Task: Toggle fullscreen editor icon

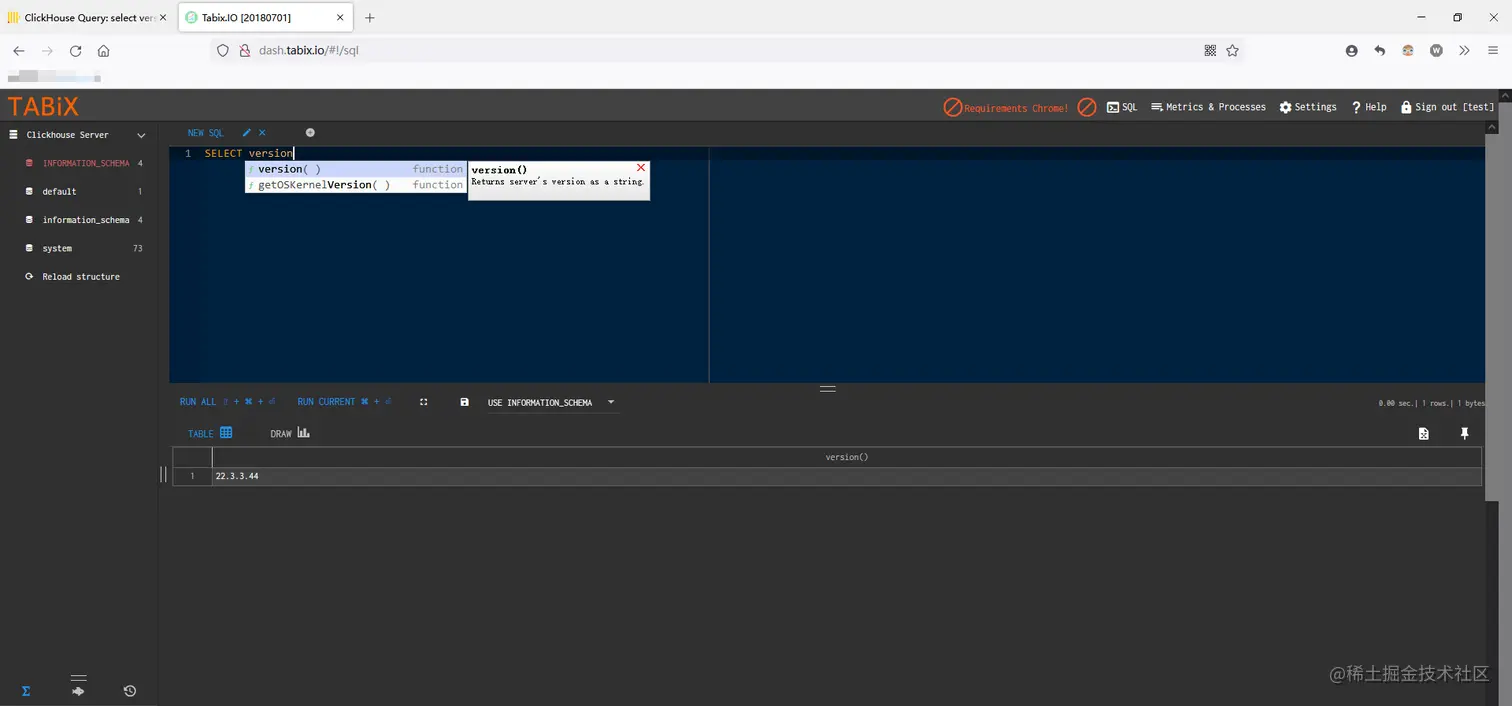Action: 424,402
